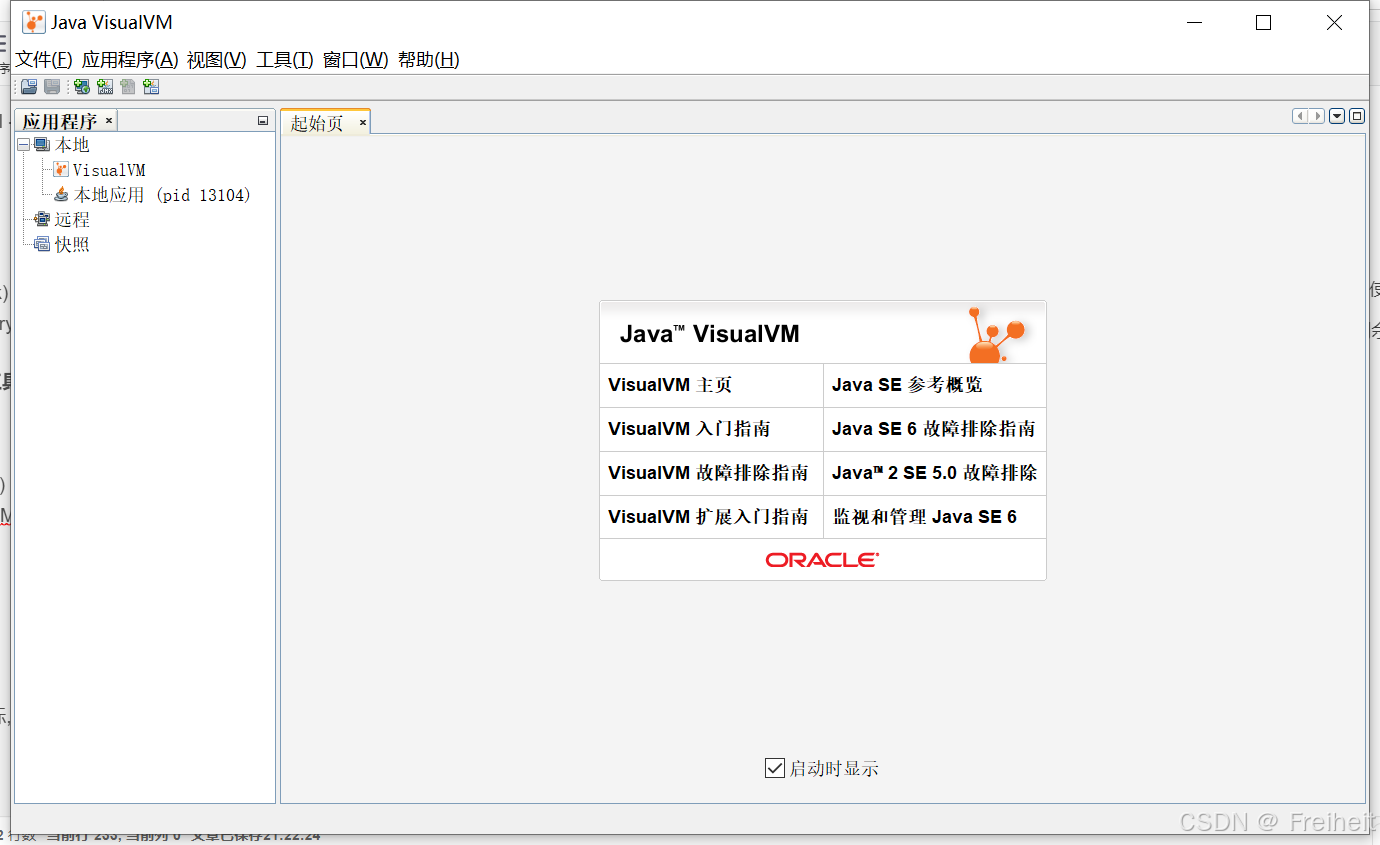Click the greyed Add core dump toolbar icon
This screenshot has height=845, width=1380.
click(x=128, y=87)
